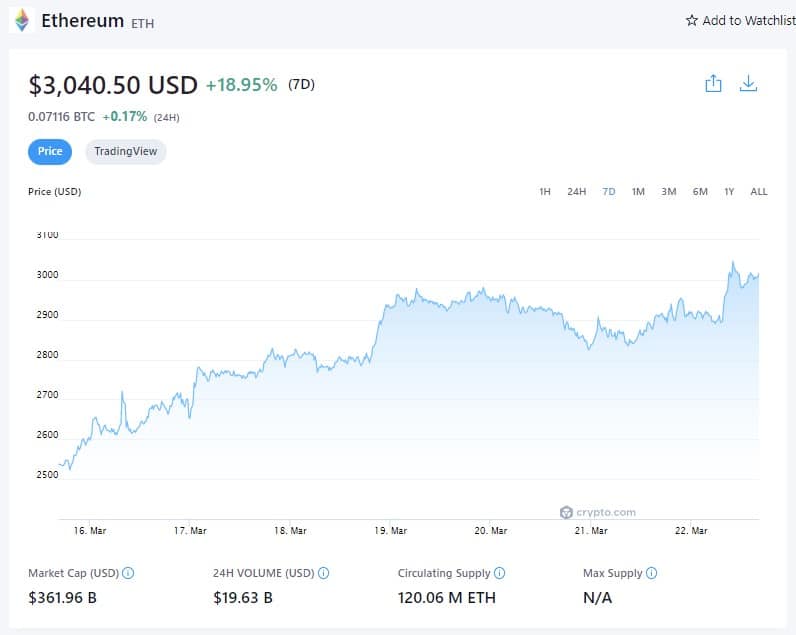
Task: Click the 16. Mar date axis label
Action: (90, 530)
